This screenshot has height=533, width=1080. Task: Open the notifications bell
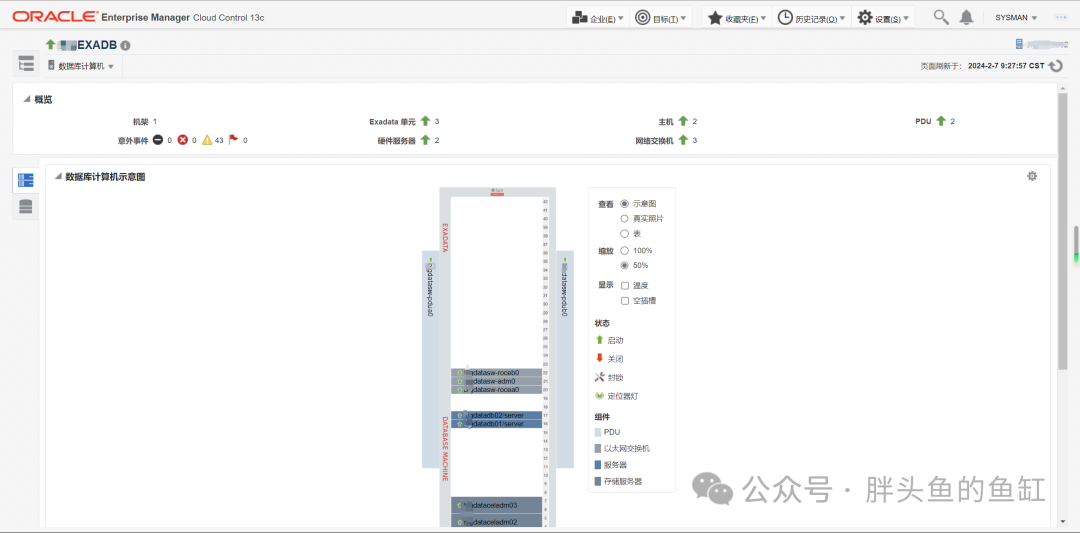966,17
